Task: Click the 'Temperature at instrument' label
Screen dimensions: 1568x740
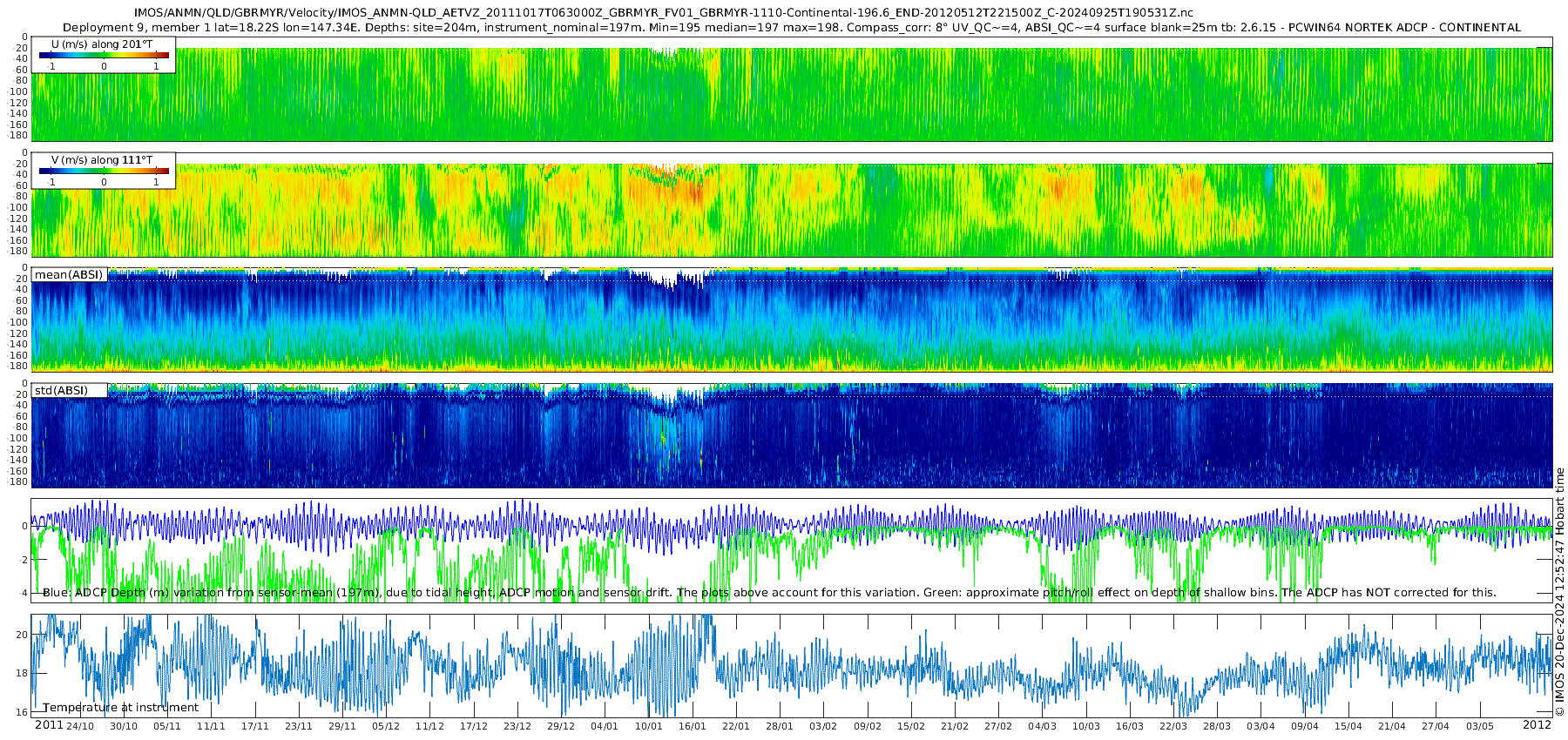Action: (x=120, y=708)
